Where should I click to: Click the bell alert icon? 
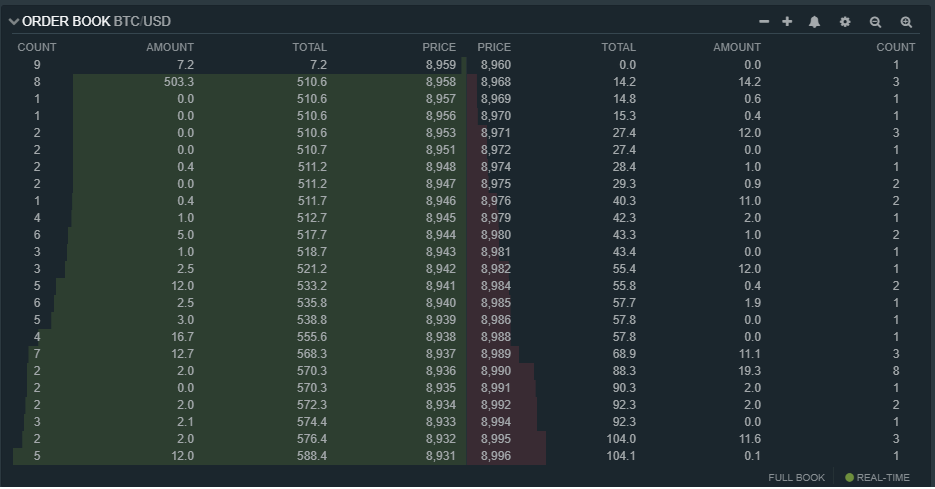coord(814,21)
